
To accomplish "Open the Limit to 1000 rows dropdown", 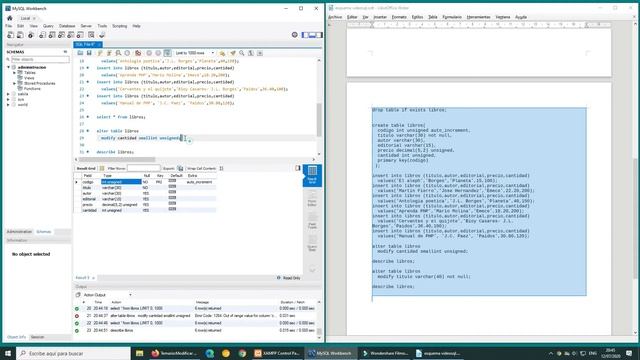I will click(x=195, y=53).
